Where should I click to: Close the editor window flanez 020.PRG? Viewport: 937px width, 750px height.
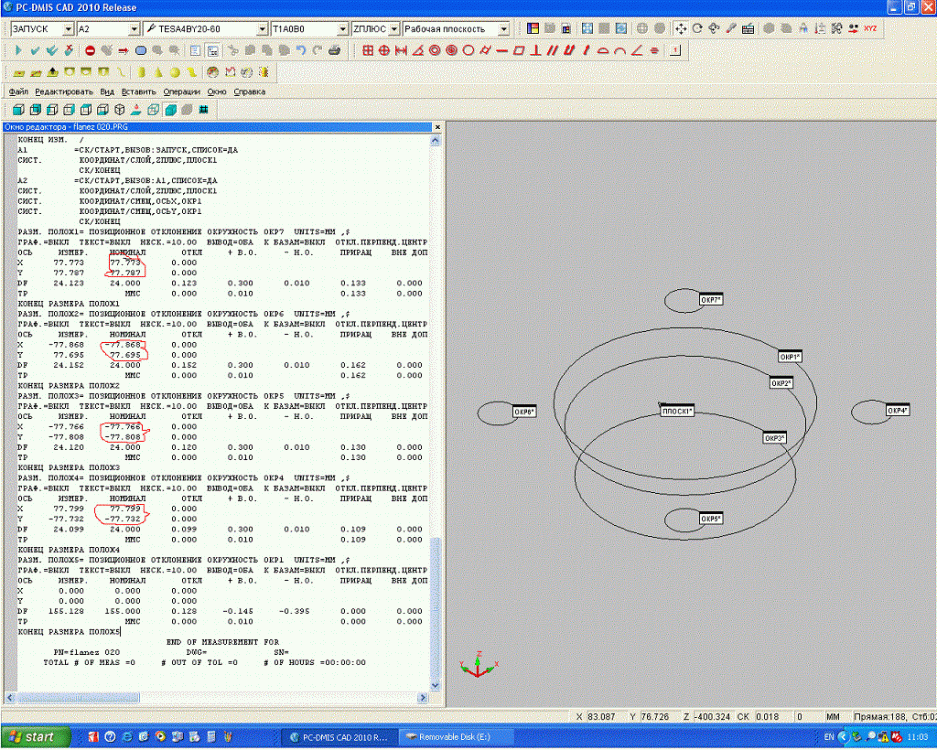(x=437, y=127)
